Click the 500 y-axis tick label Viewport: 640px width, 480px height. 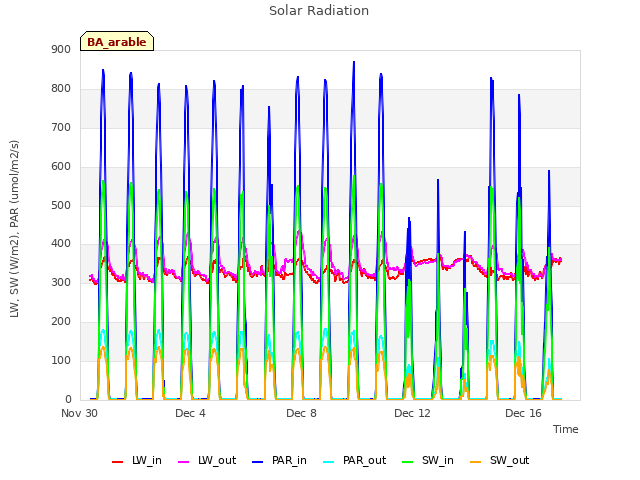tap(61, 205)
